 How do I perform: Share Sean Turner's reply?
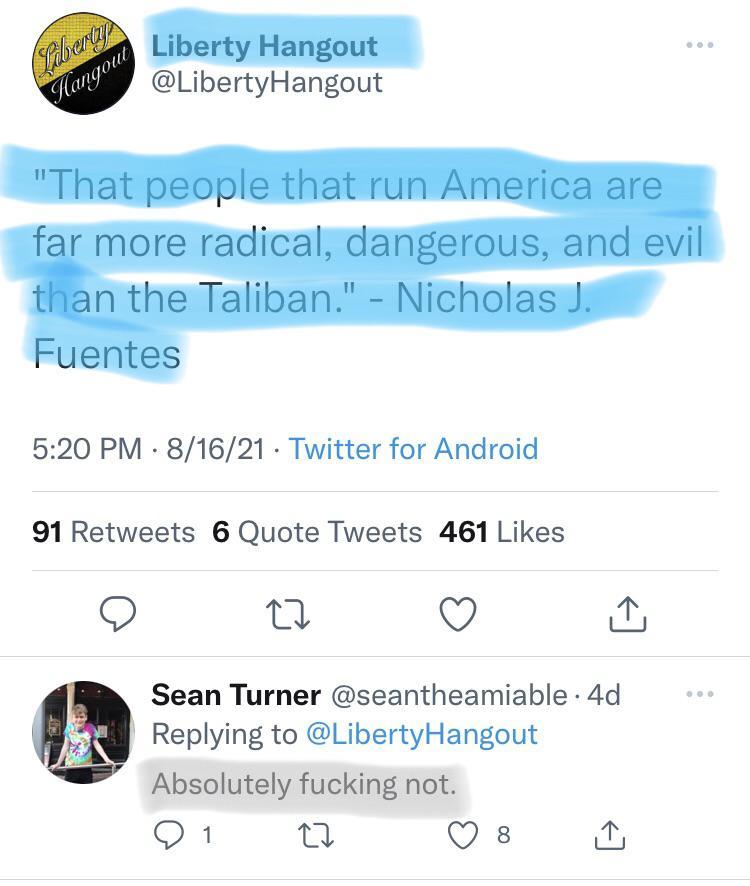[x=611, y=835]
